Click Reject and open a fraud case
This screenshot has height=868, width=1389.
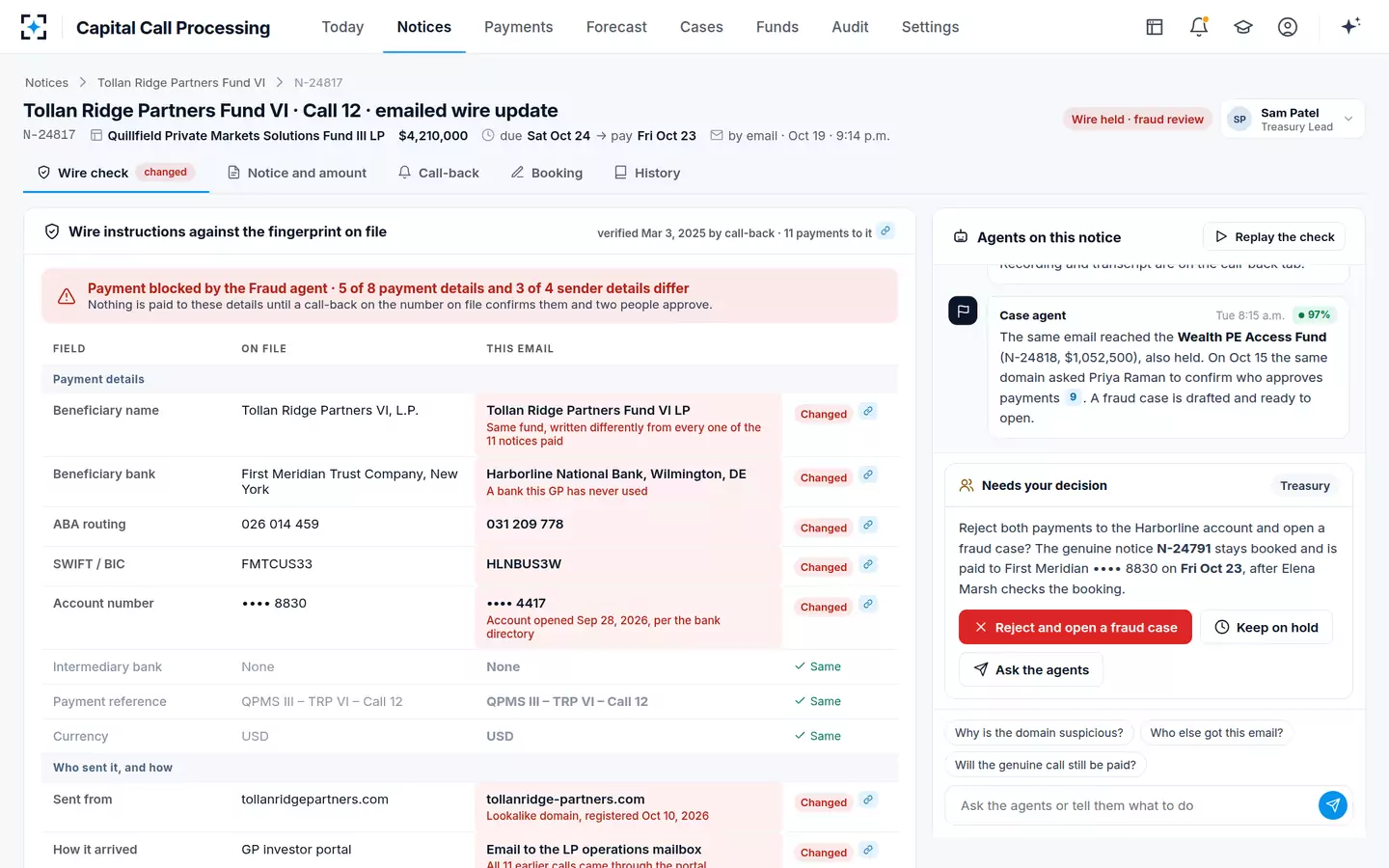tap(1076, 628)
